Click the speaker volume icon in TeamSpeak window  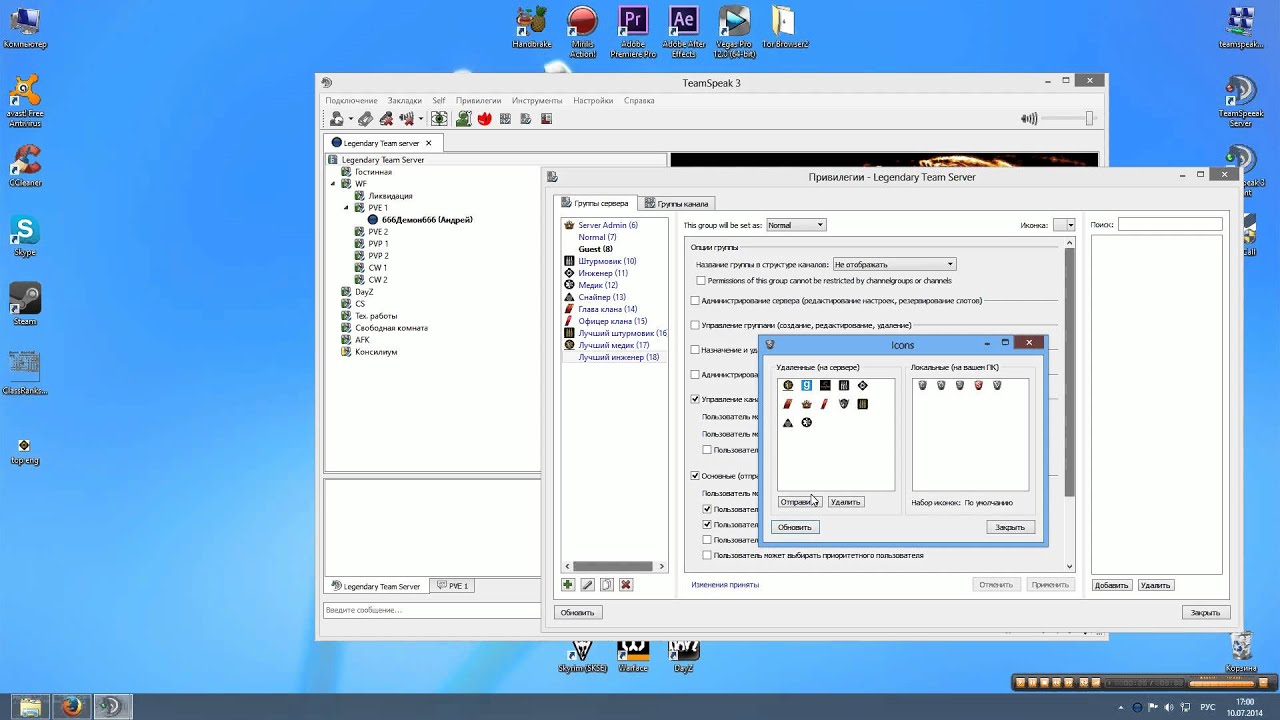(x=1029, y=118)
